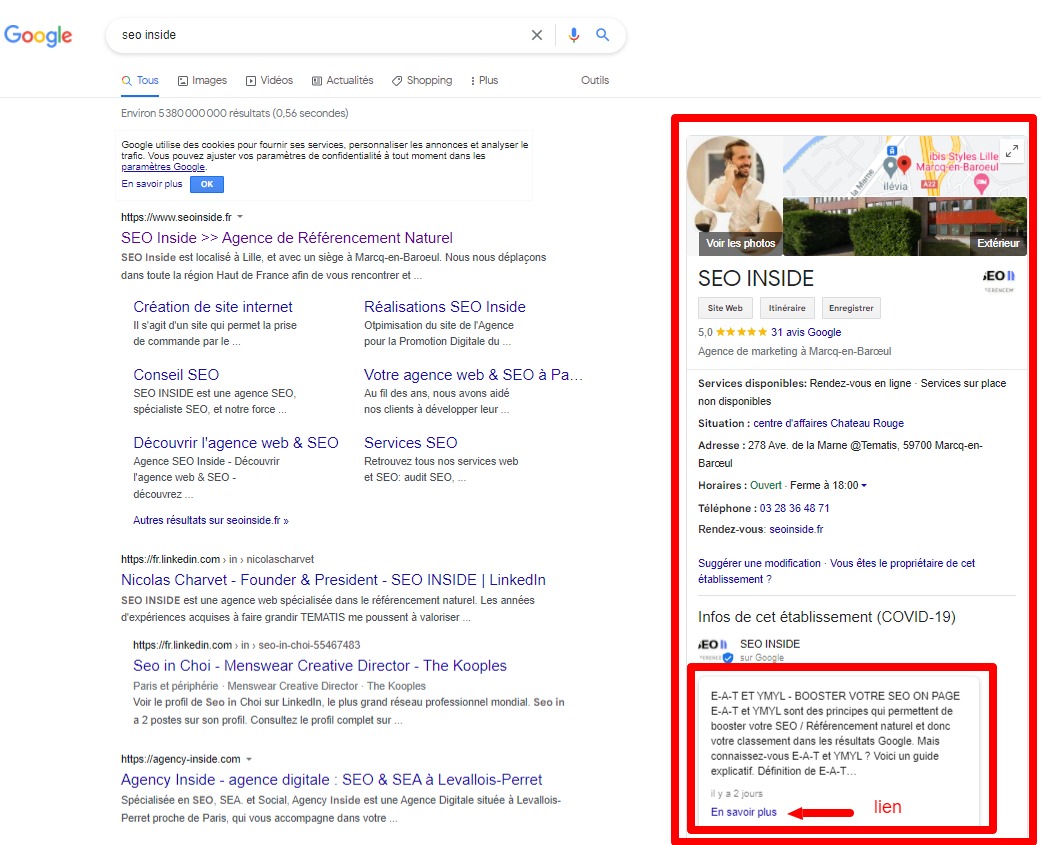Click Voir les photos thumbnail
The image size is (1041, 845).
point(735,196)
